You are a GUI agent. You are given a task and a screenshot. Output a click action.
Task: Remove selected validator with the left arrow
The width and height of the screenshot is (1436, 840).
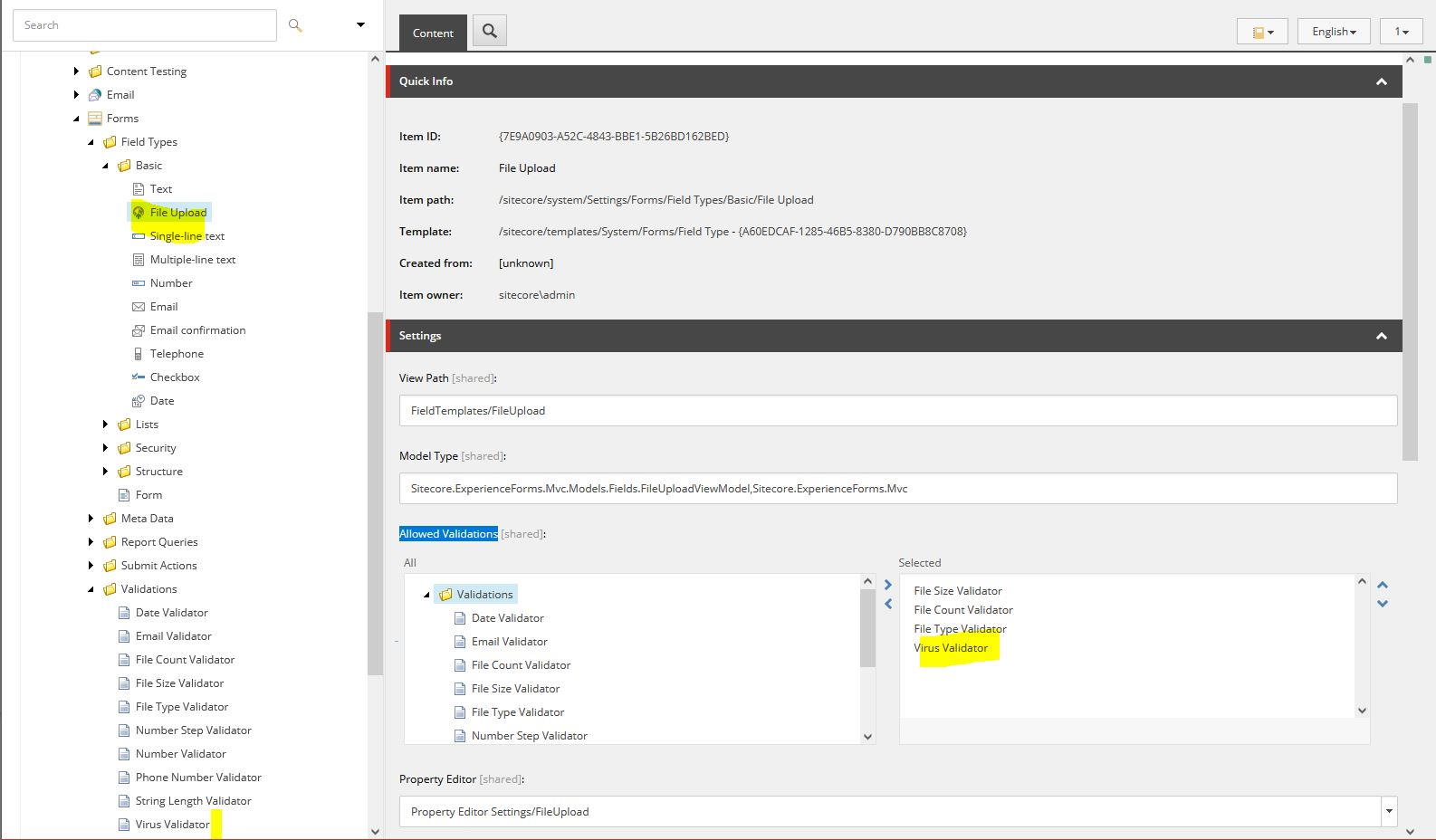pyautogui.click(x=887, y=604)
